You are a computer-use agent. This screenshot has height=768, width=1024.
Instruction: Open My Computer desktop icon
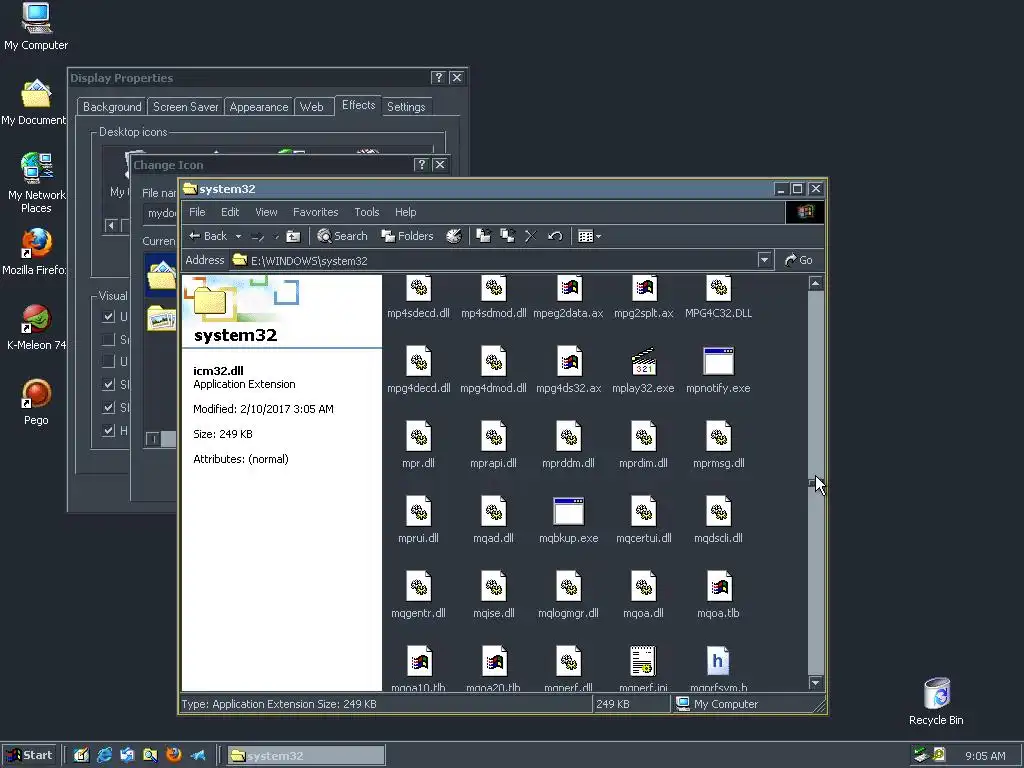pyautogui.click(x=36, y=27)
